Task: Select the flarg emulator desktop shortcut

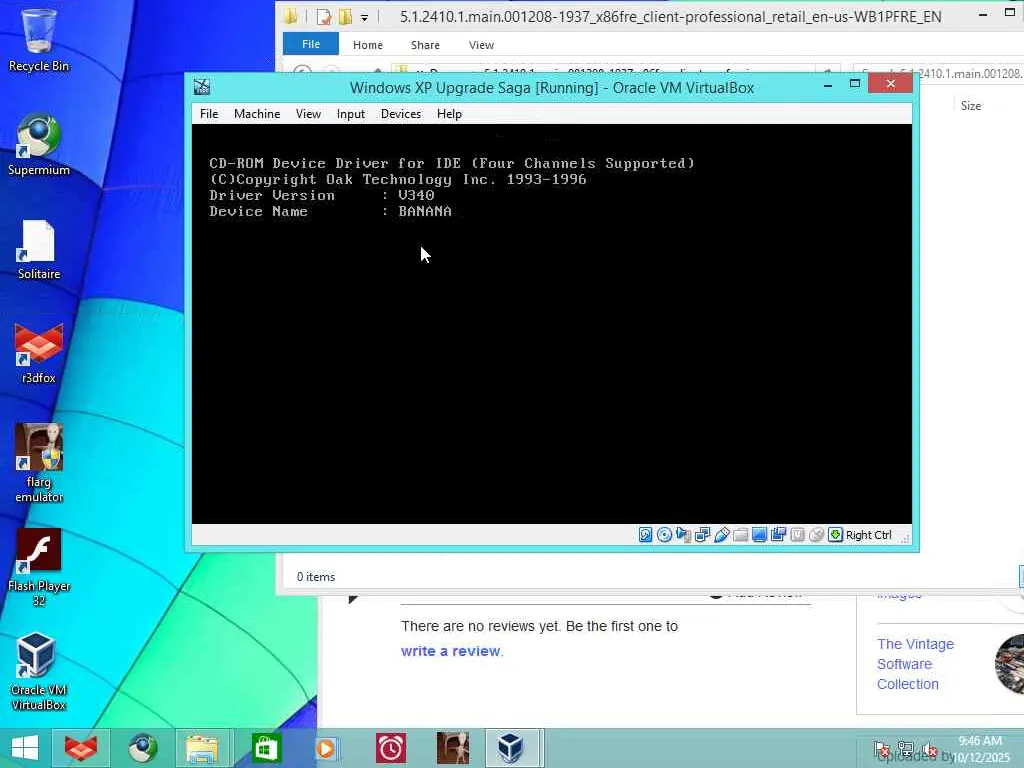Action: point(39,463)
